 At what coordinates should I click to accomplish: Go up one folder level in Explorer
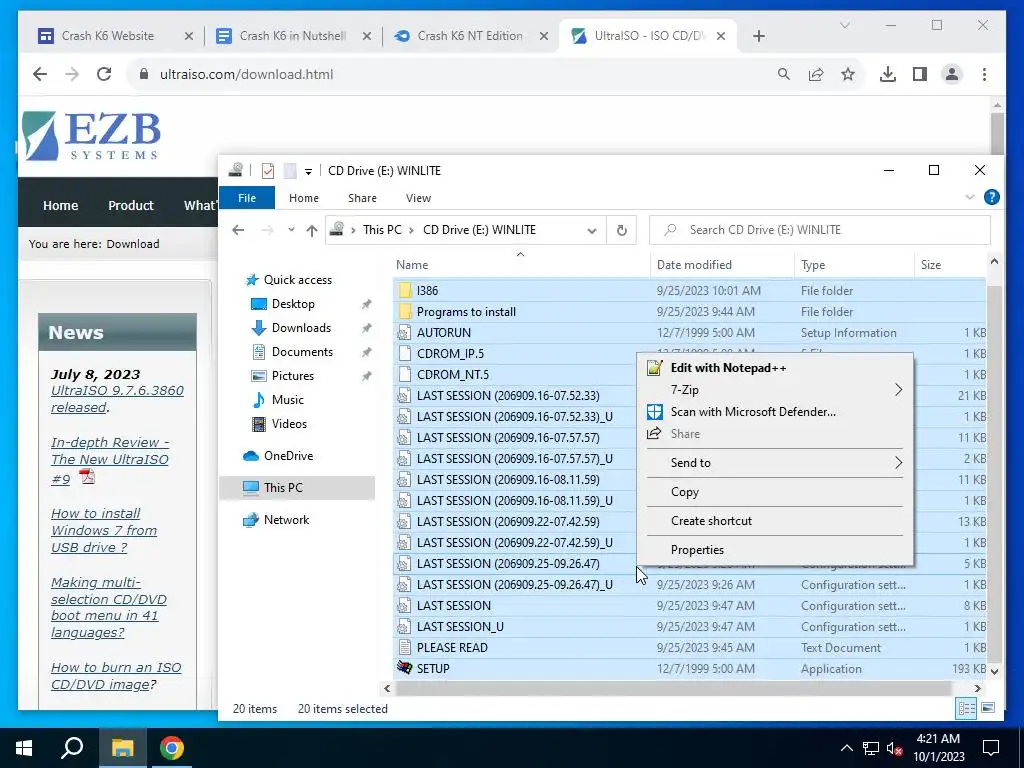click(312, 230)
